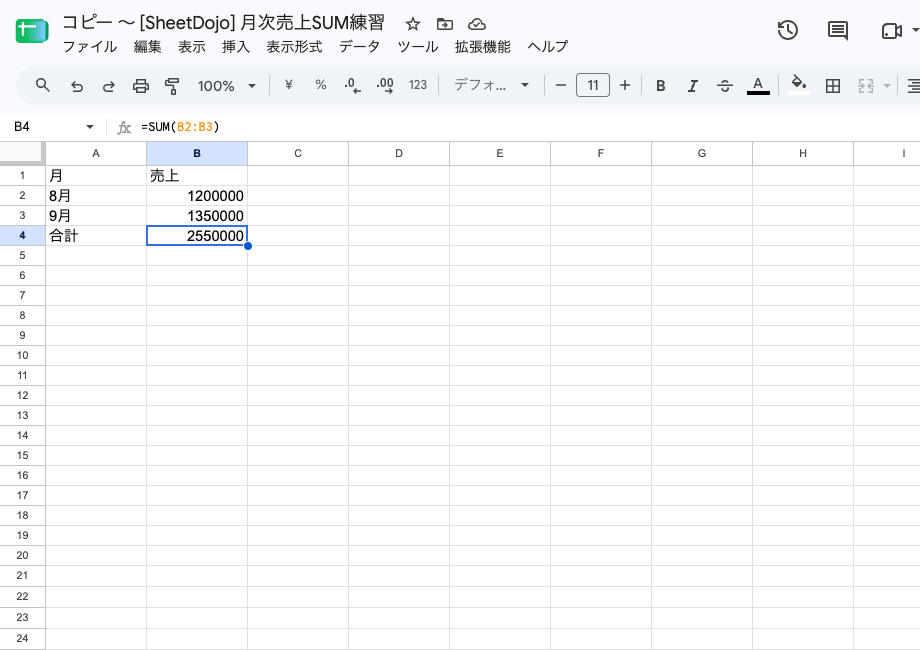Increase decimal places
920x650 pixels.
(x=385, y=86)
